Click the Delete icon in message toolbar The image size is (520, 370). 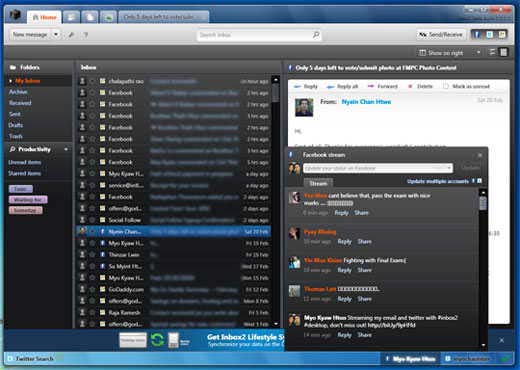[x=410, y=86]
